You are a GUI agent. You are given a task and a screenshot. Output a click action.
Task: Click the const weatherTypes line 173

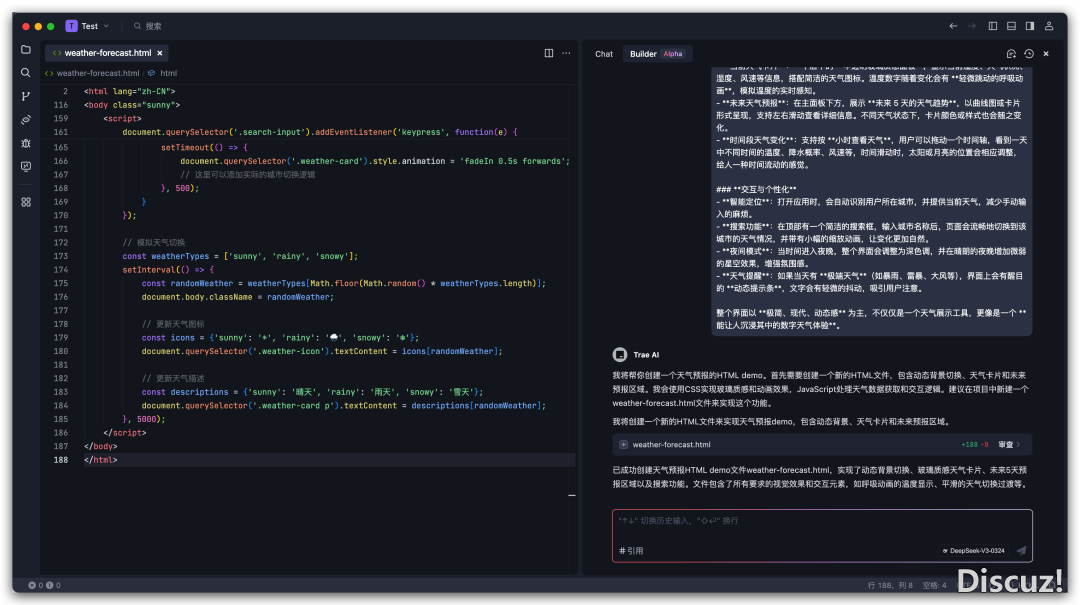pyautogui.click(x=240, y=256)
